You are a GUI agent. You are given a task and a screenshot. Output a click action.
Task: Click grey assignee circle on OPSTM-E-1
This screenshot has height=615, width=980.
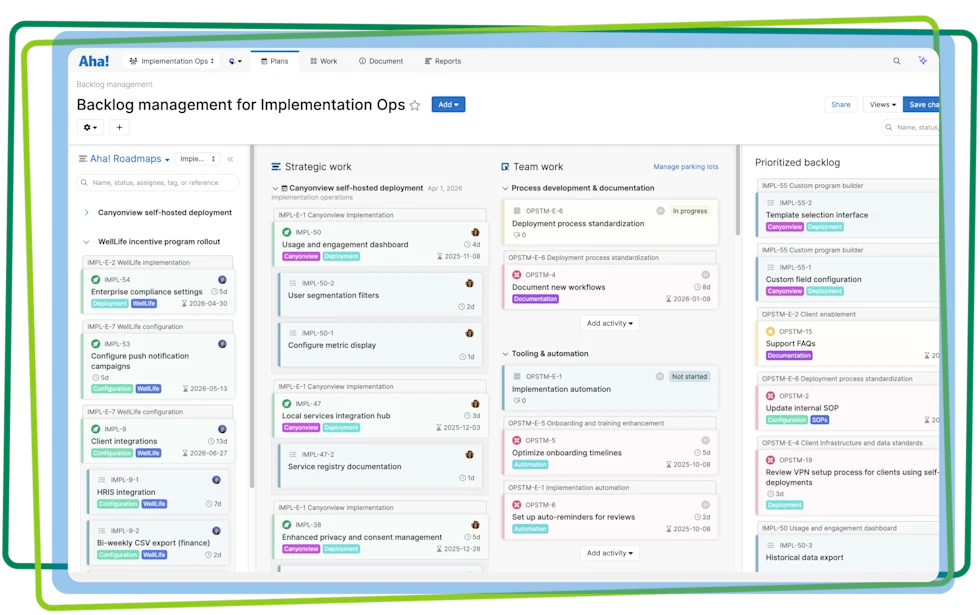coord(659,377)
